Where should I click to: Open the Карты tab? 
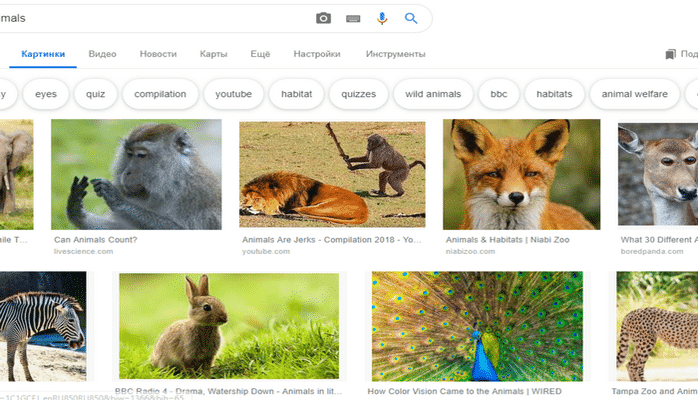(213, 54)
